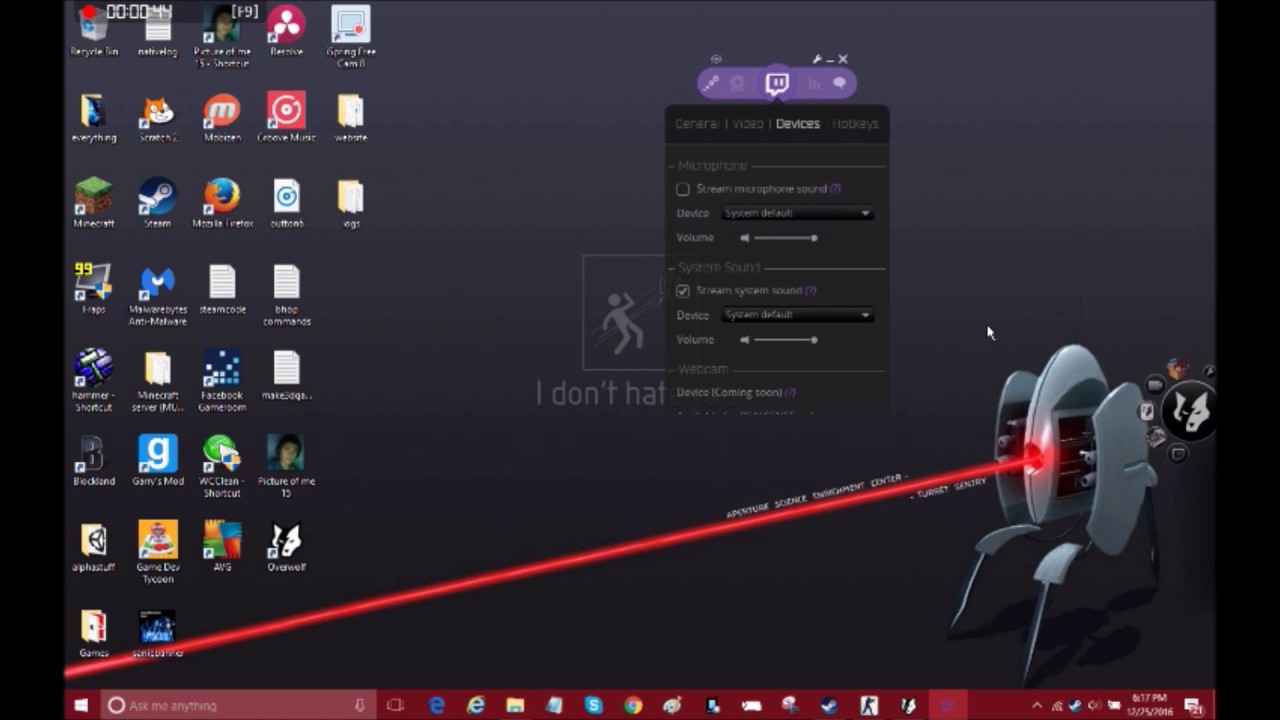Open the Windows Start button

[81, 705]
